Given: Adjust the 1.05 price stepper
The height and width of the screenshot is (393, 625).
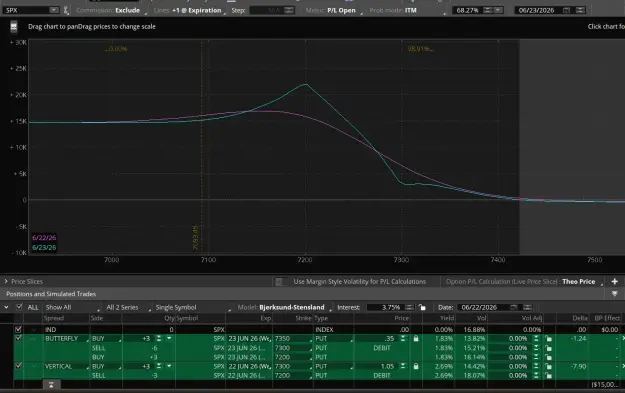Looking at the screenshot, I should pos(403,366).
